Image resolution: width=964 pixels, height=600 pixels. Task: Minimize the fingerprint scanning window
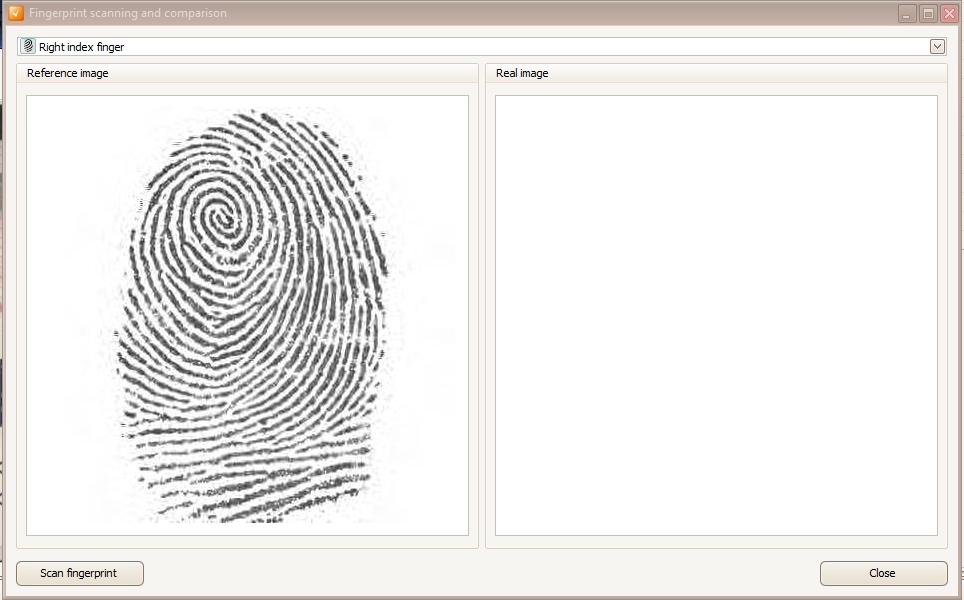click(906, 13)
